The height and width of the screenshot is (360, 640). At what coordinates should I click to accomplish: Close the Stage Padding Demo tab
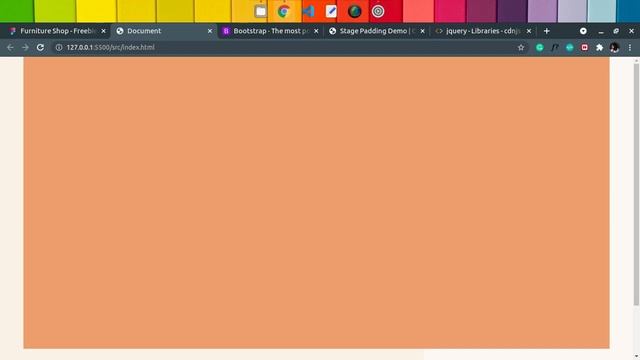[422, 31]
